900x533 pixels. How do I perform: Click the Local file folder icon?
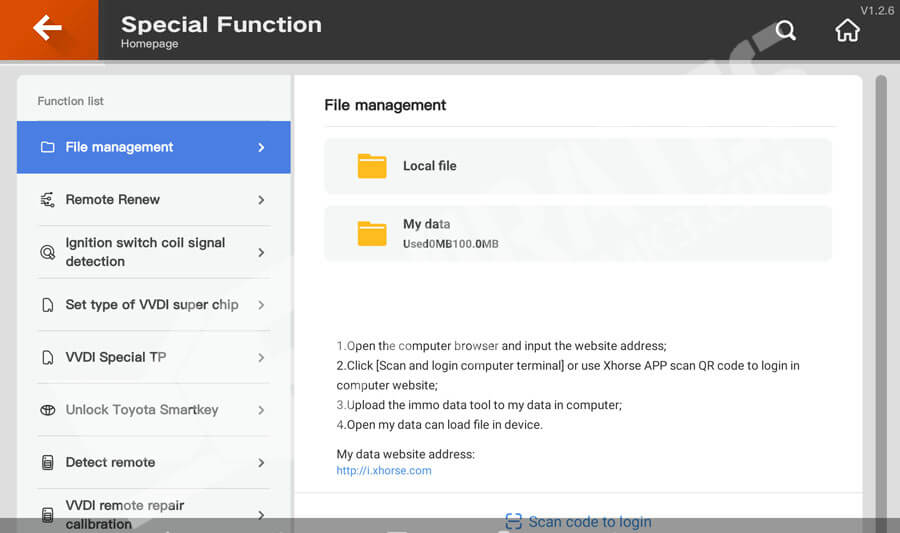coord(372,166)
